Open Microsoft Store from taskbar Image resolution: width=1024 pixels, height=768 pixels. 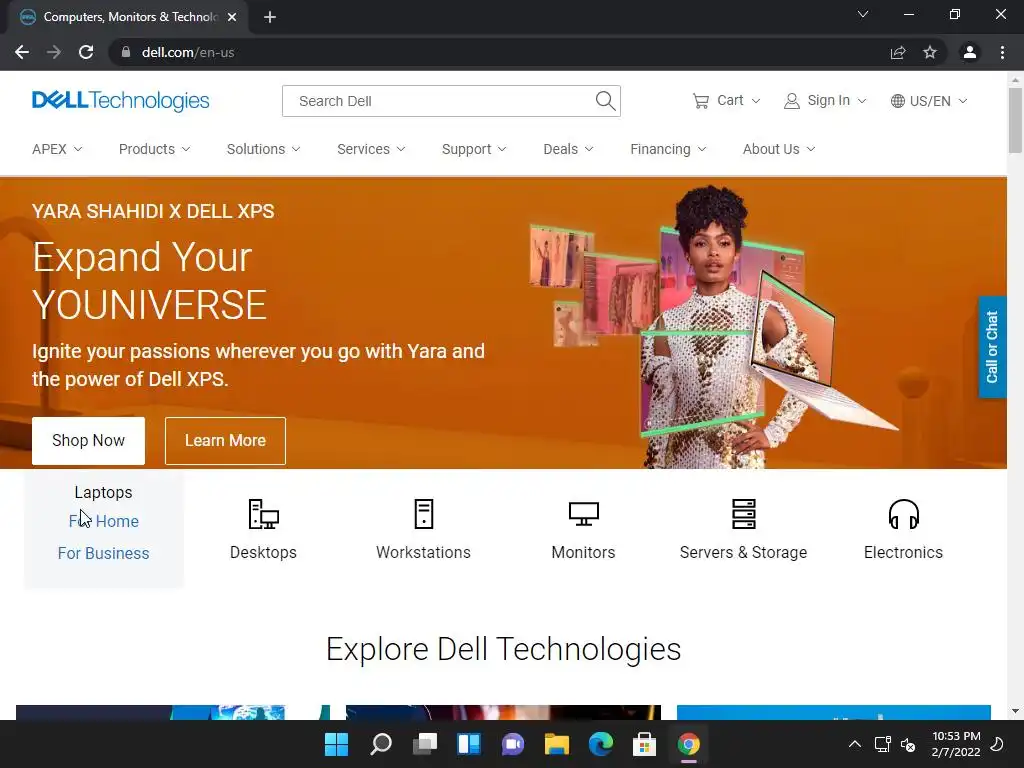pyautogui.click(x=645, y=744)
